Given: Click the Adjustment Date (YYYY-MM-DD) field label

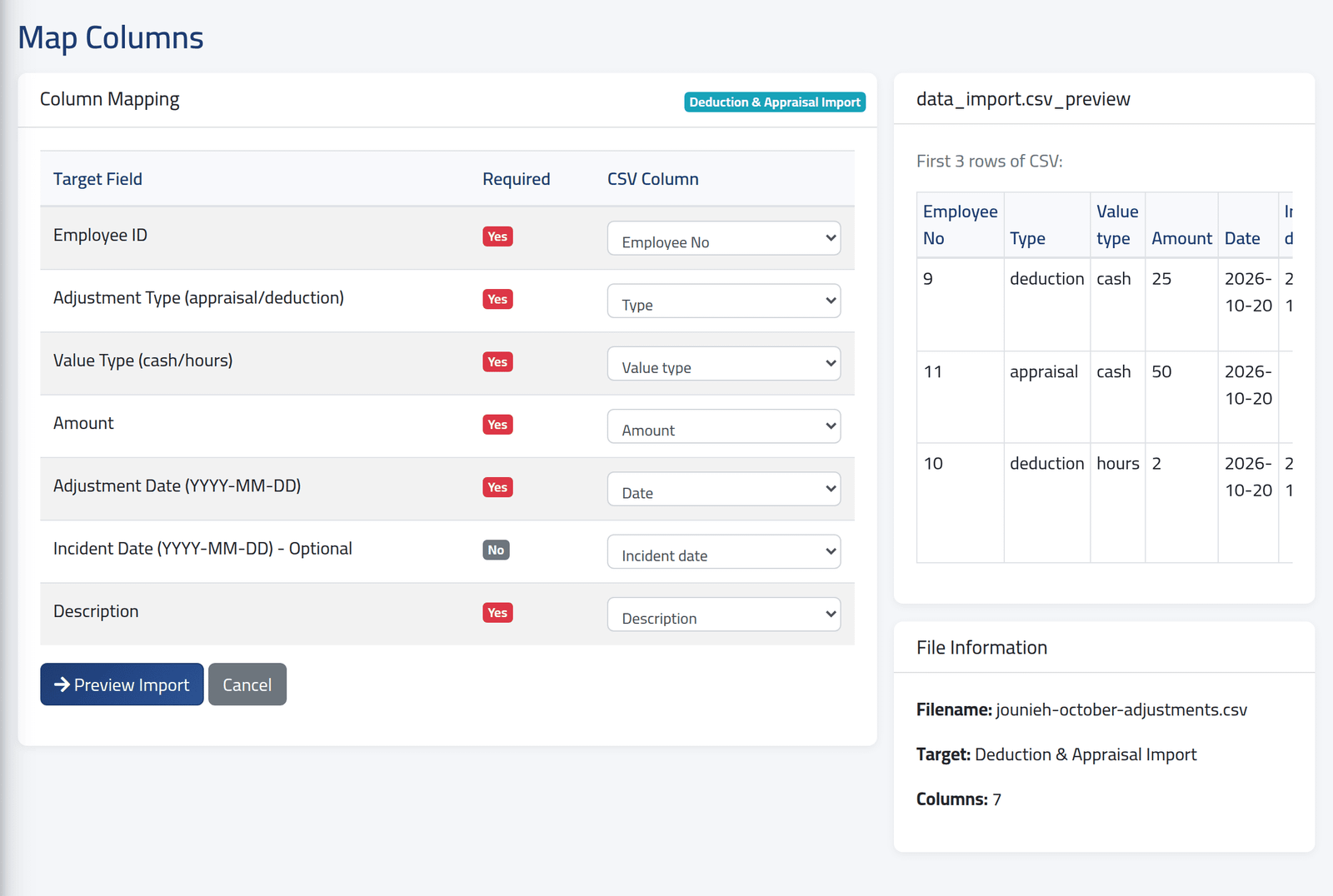Looking at the screenshot, I should tap(177, 486).
